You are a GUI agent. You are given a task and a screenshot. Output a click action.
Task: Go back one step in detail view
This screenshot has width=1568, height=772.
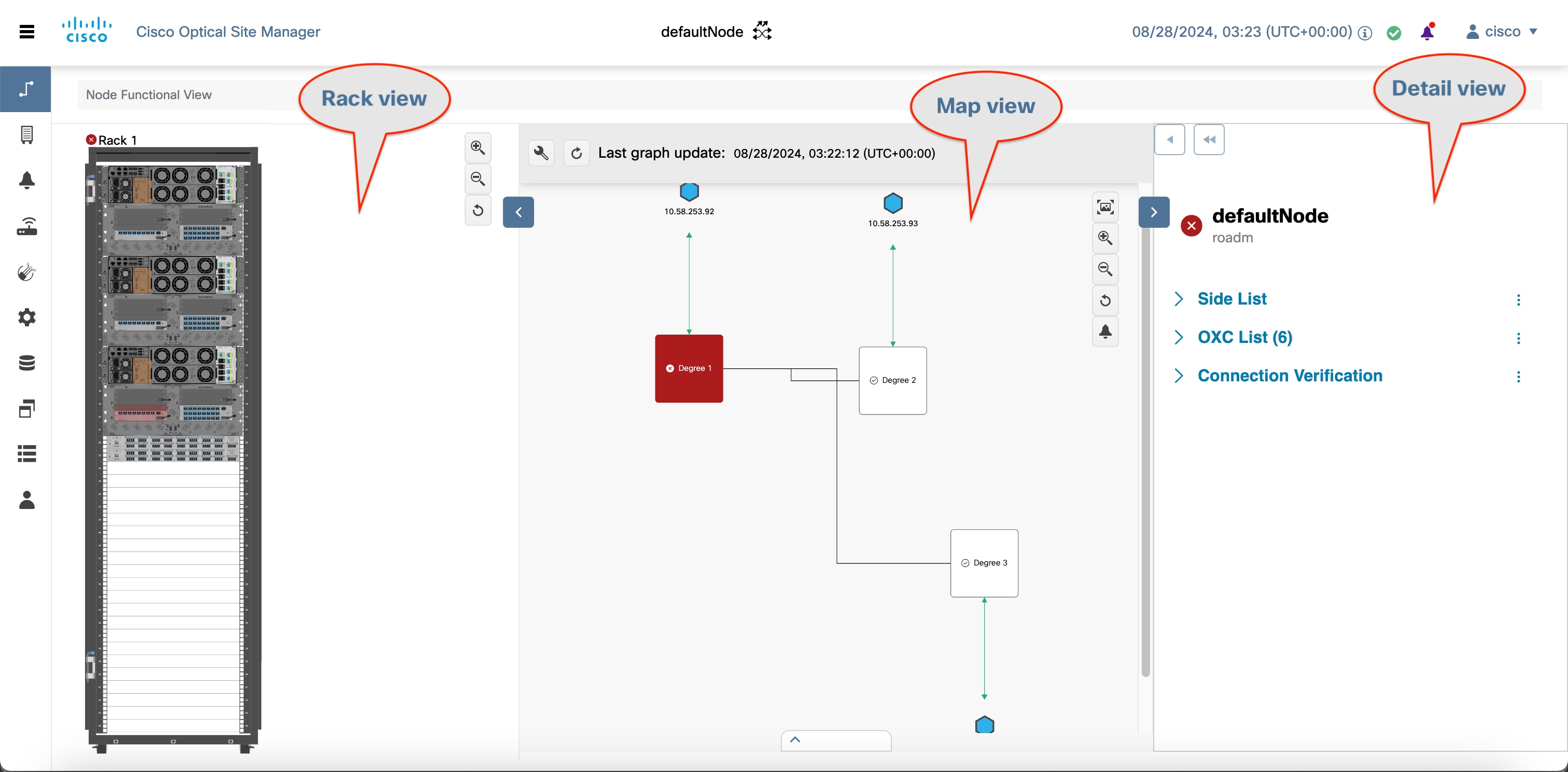[1170, 140]
